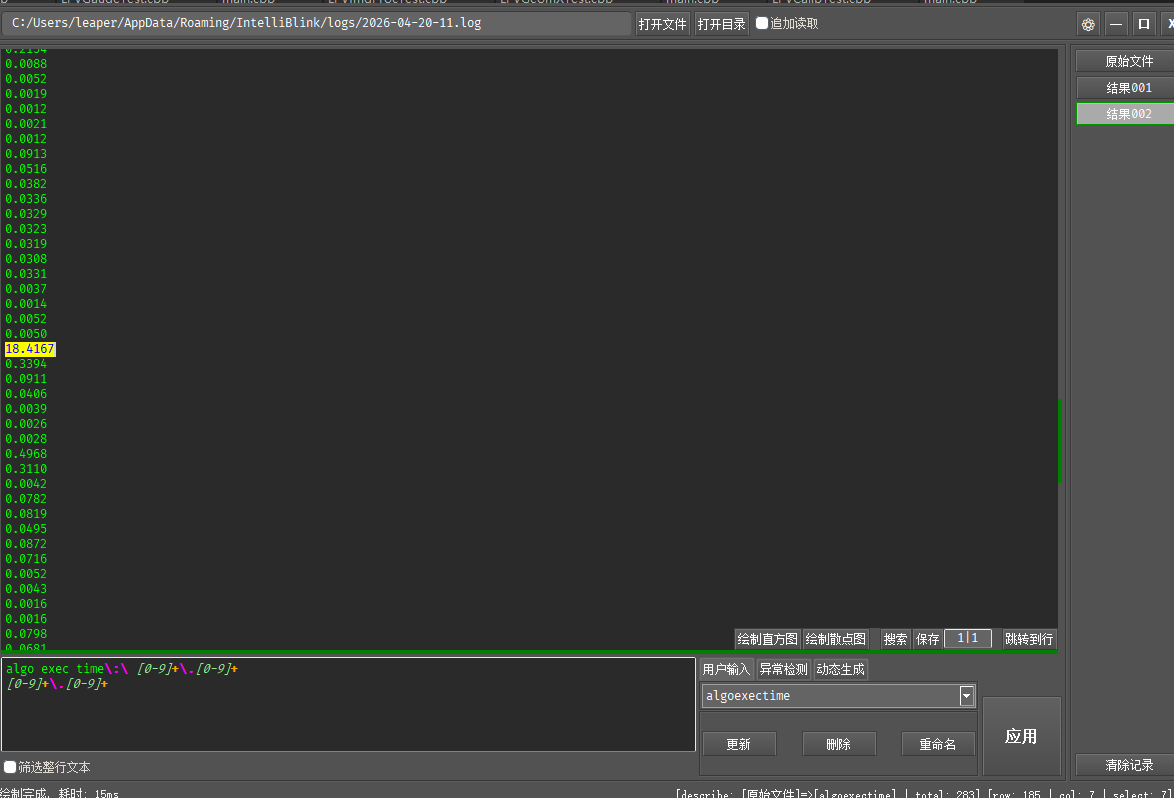Switch to the 异常检测 tab
Image resolution: width=1174 pixels, height=798 pixels.
(x=783, y=669)
